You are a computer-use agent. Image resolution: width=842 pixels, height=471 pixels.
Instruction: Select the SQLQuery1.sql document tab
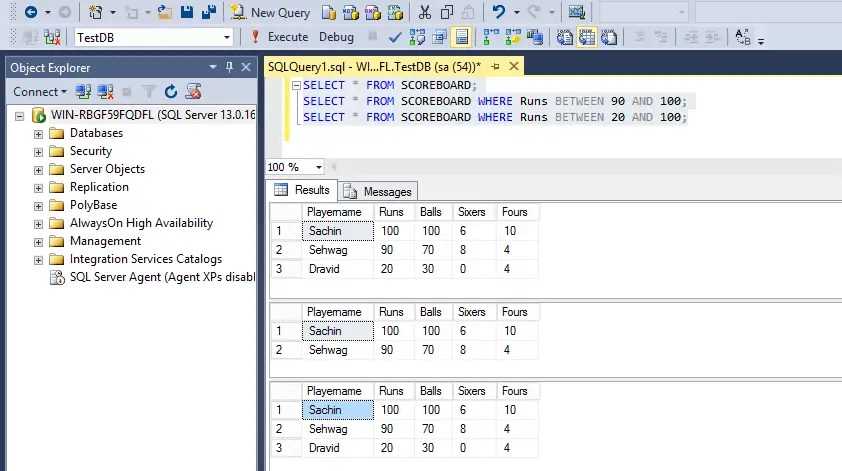374,67
